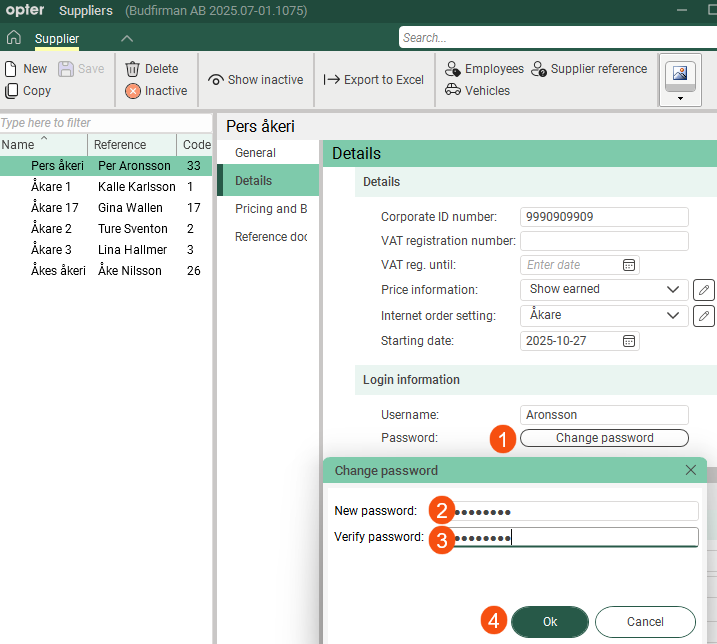Open Employees from the toolbar
The height and width of the screenshot is (644, 717).
(483, 69)
